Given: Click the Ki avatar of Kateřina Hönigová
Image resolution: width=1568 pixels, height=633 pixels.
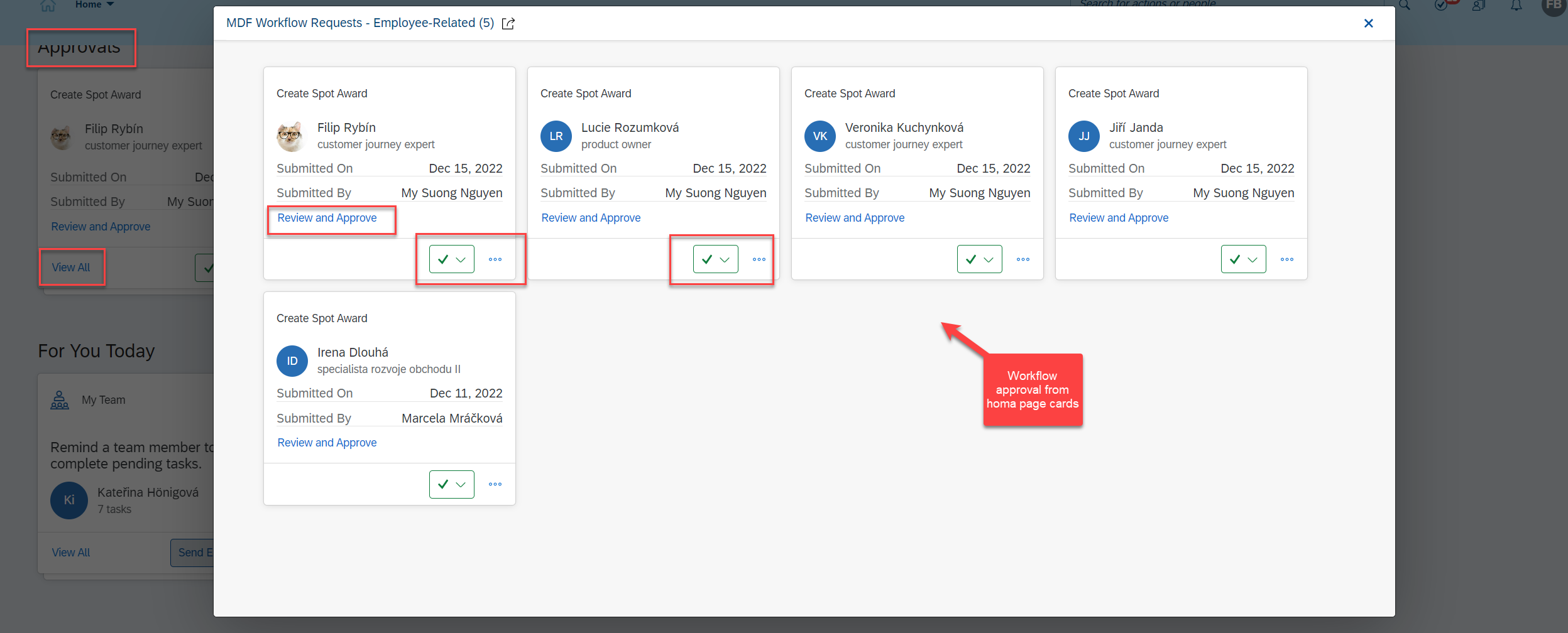Looking at the screenshot, I should pos(69,500).
